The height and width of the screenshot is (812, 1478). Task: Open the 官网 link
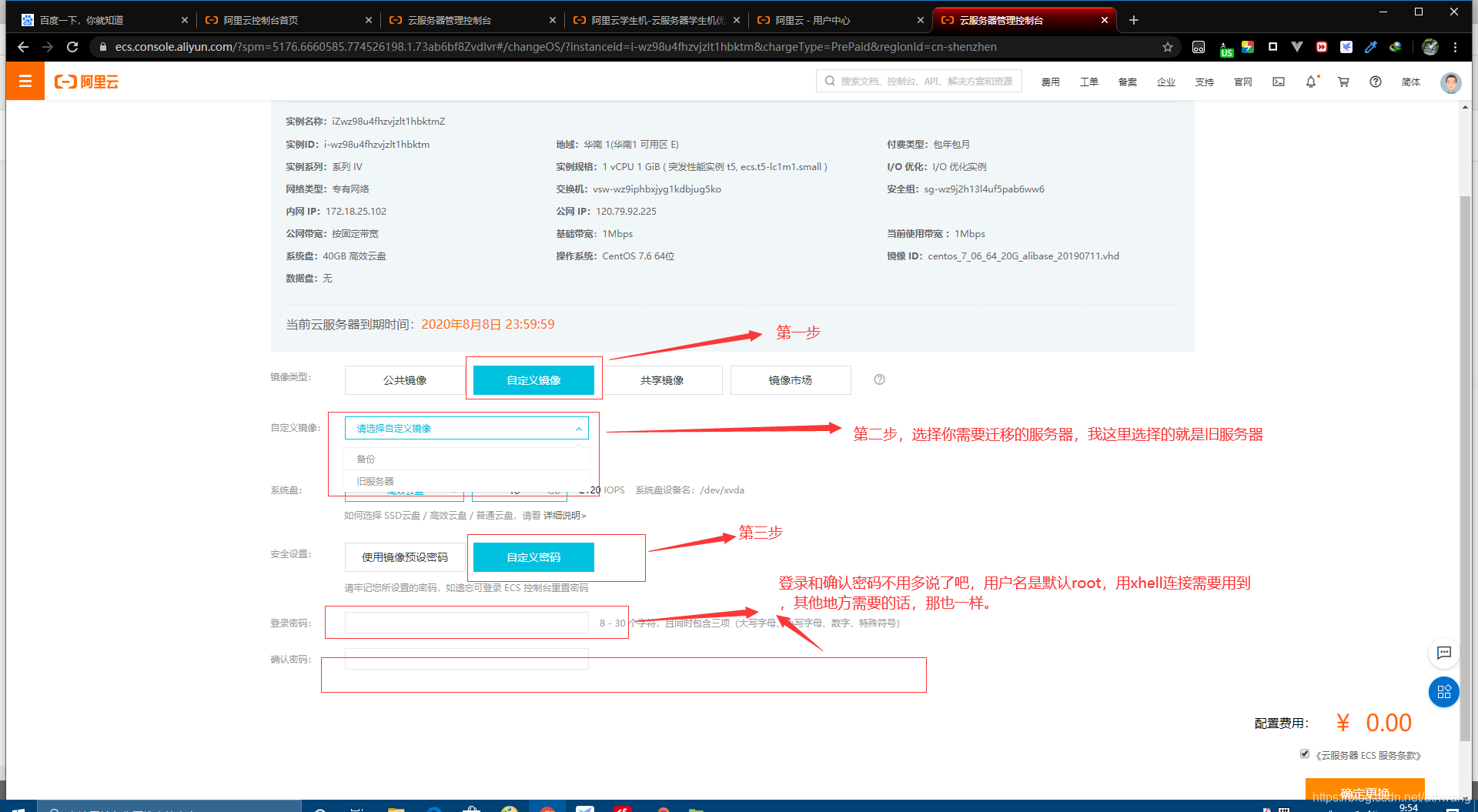pos(1243,82)
